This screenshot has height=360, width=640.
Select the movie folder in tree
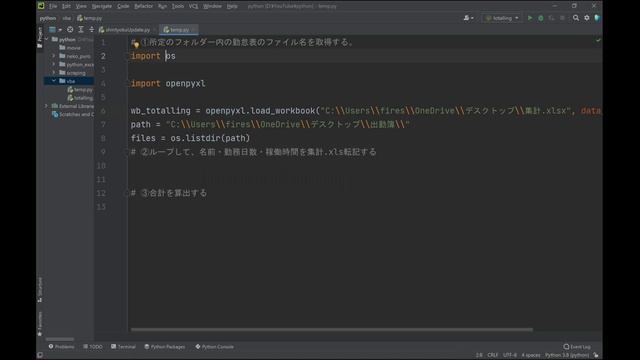(x=70, y=48)
